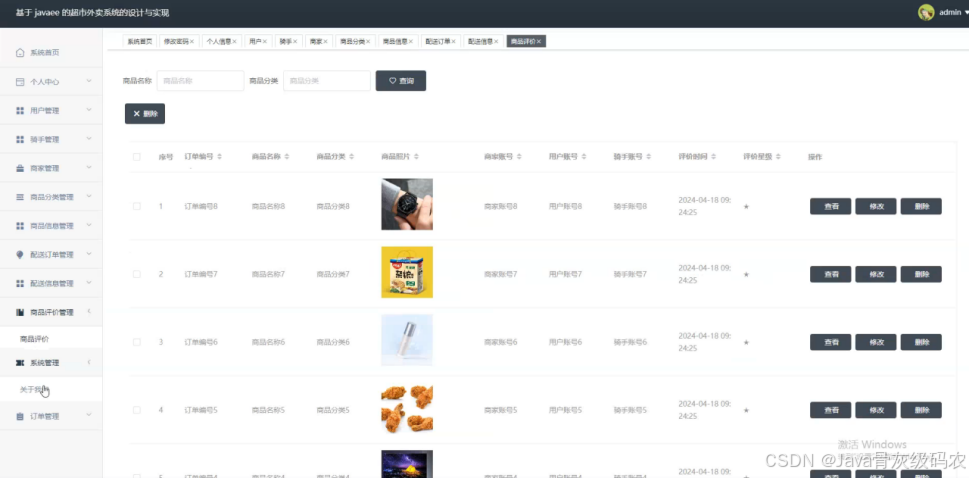Click 删除 for row 订单编号7
The height and width of the screenshot is (478, 970).
point(921,274)
